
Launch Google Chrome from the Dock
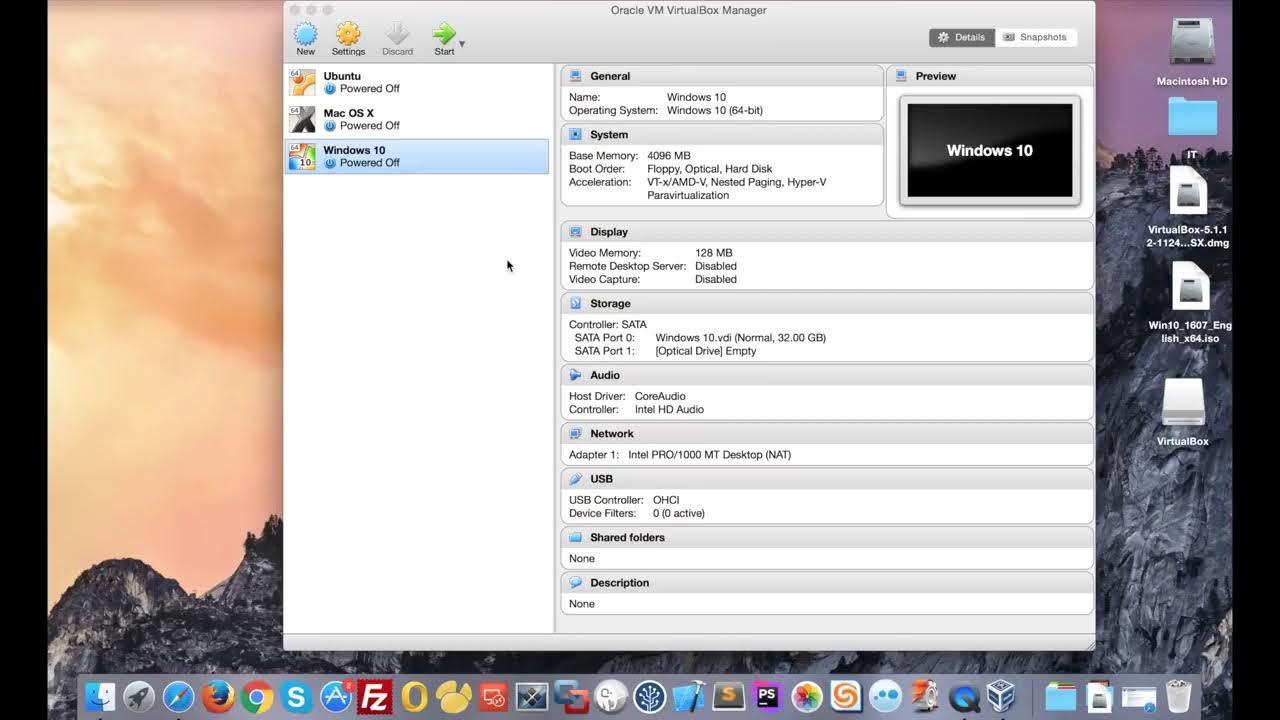[x=257, y=696]
